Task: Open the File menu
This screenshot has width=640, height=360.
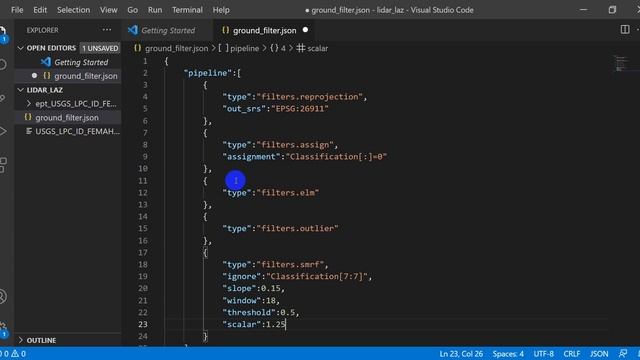Action: (17, 10)
